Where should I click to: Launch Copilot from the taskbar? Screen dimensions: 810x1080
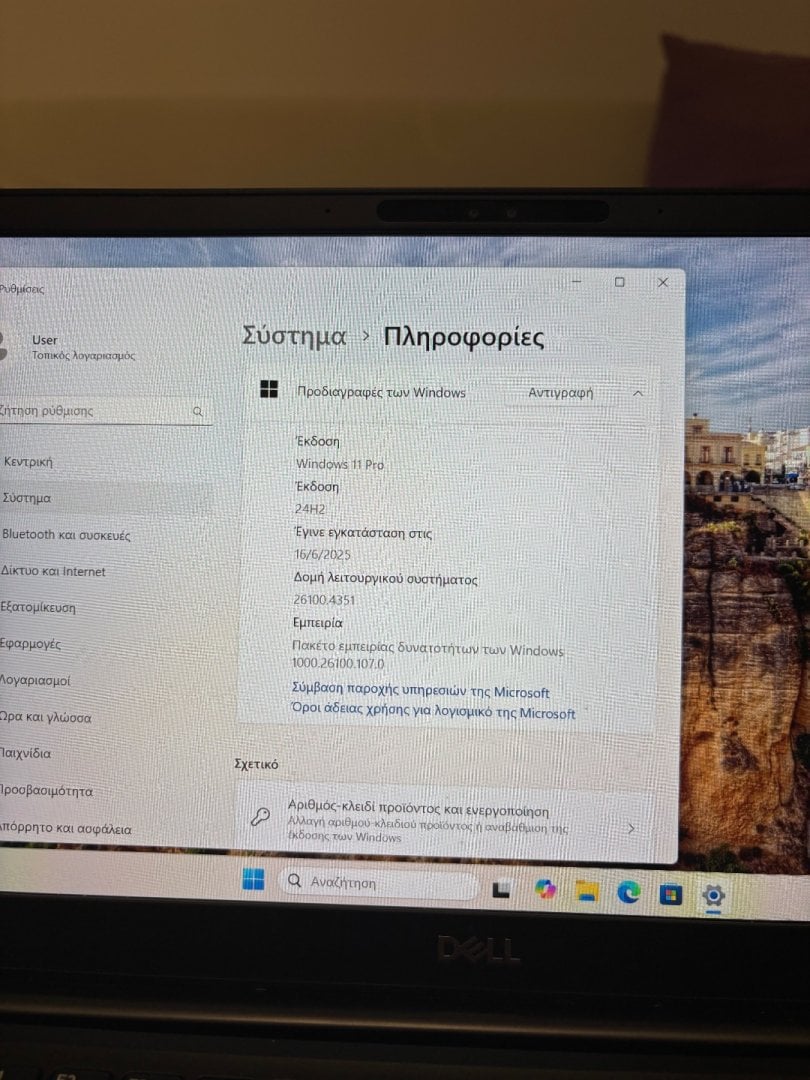(x=546, y=889)
